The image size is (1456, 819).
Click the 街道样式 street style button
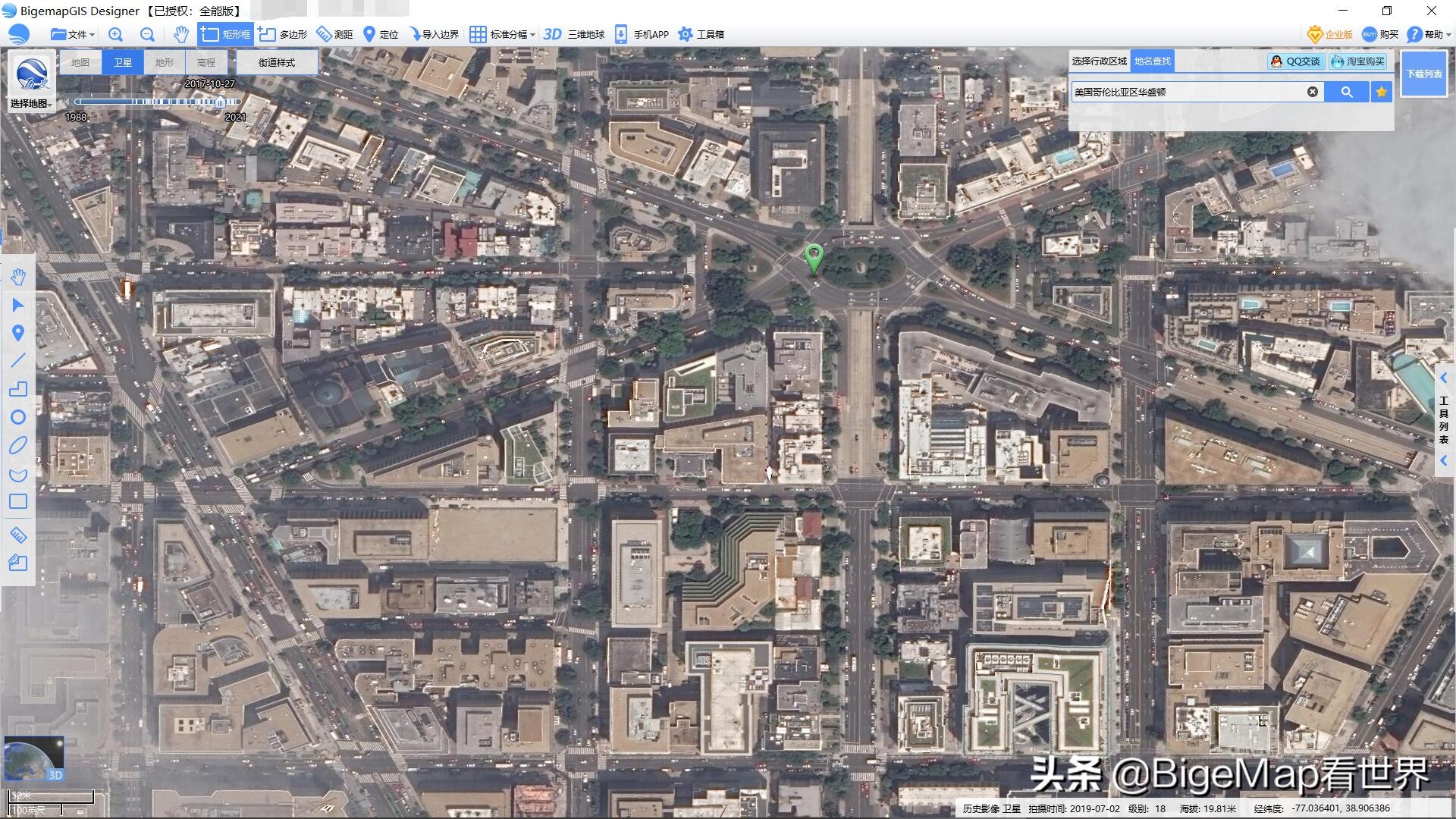click(x=277, y=62)
